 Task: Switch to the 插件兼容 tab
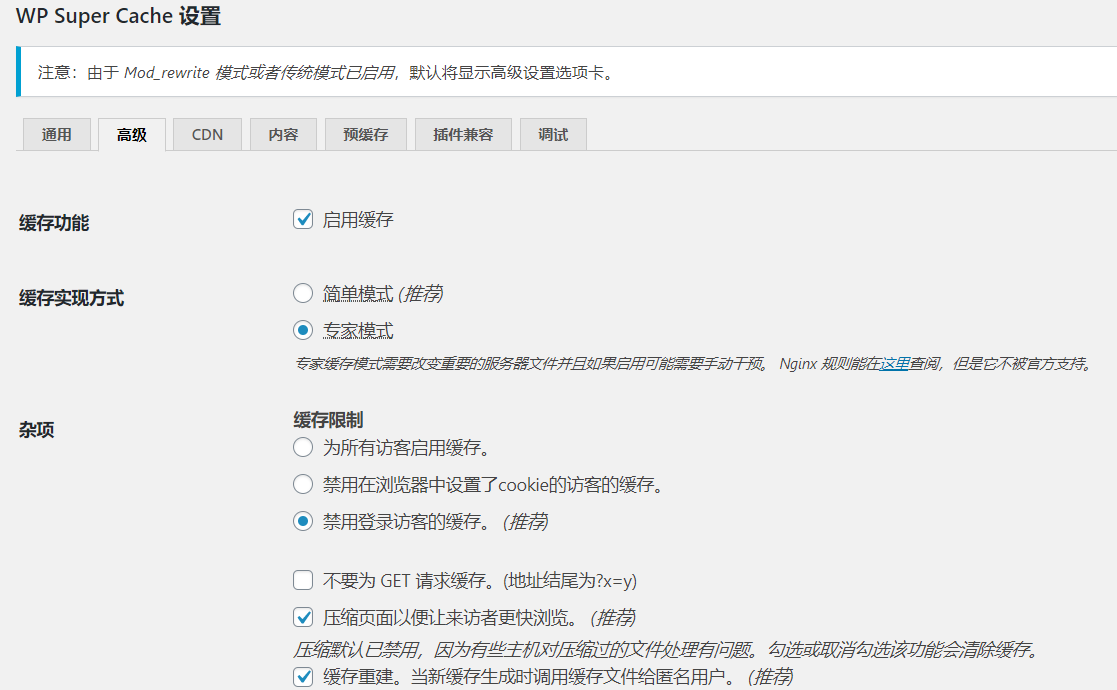click(x=463, y=135)
